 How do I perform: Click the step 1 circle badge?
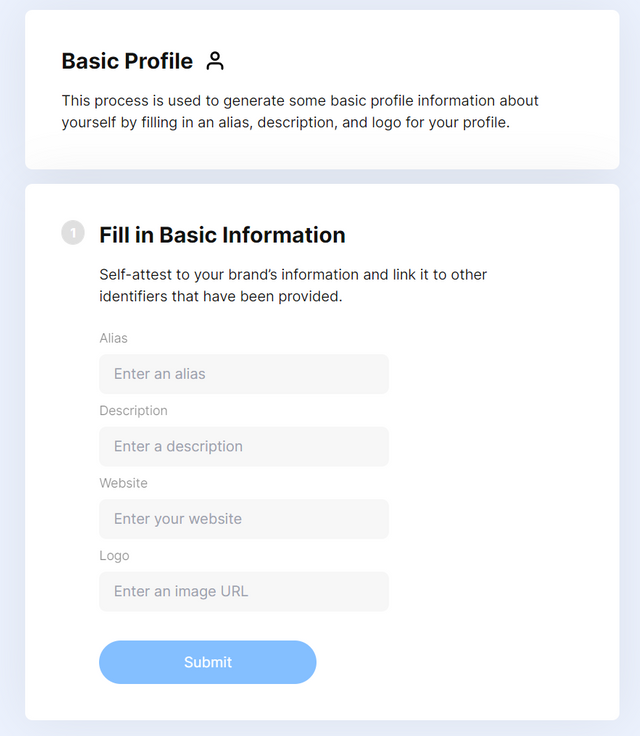73,232
